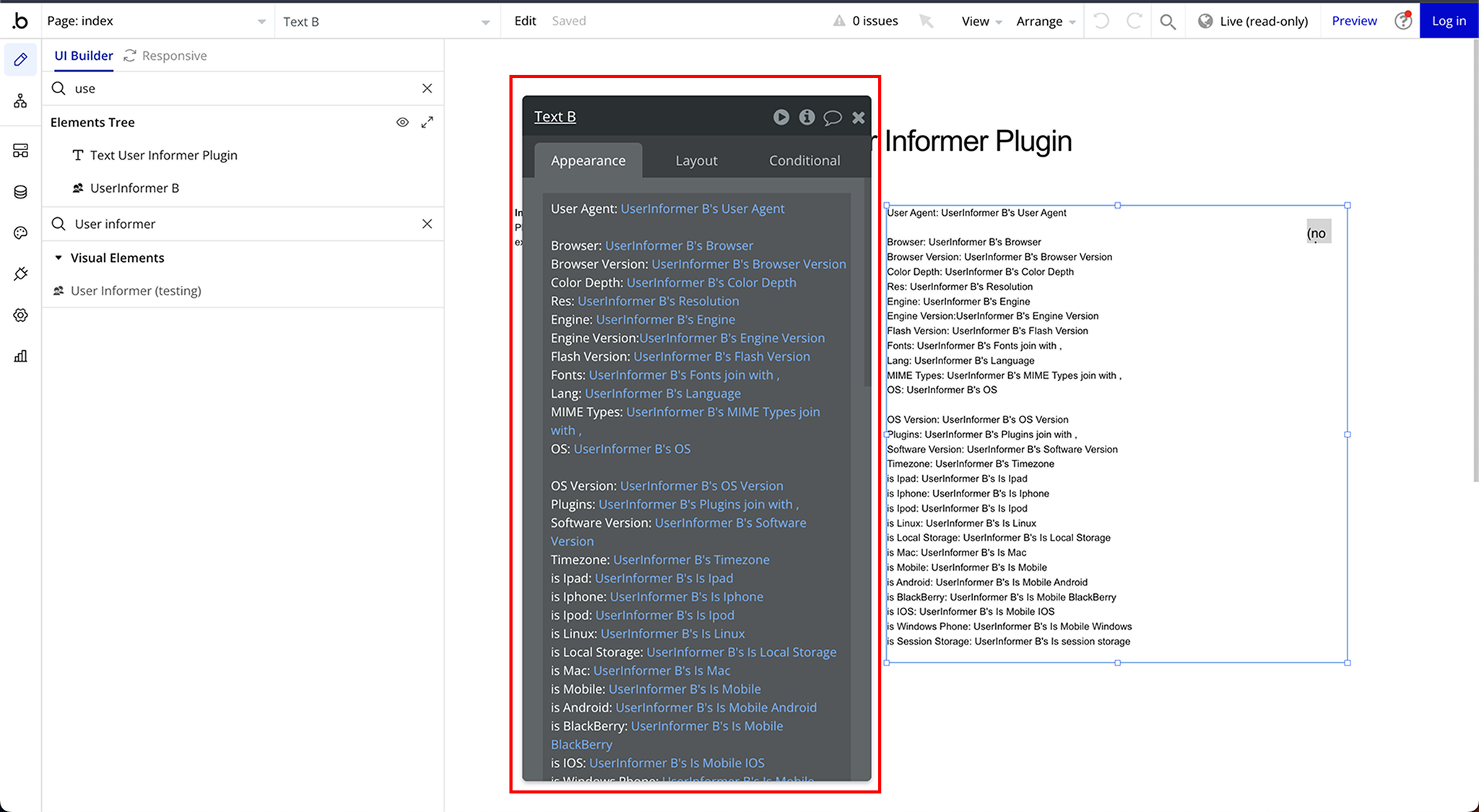
Task: Click the Preview link
Action: pos(1354,21)
